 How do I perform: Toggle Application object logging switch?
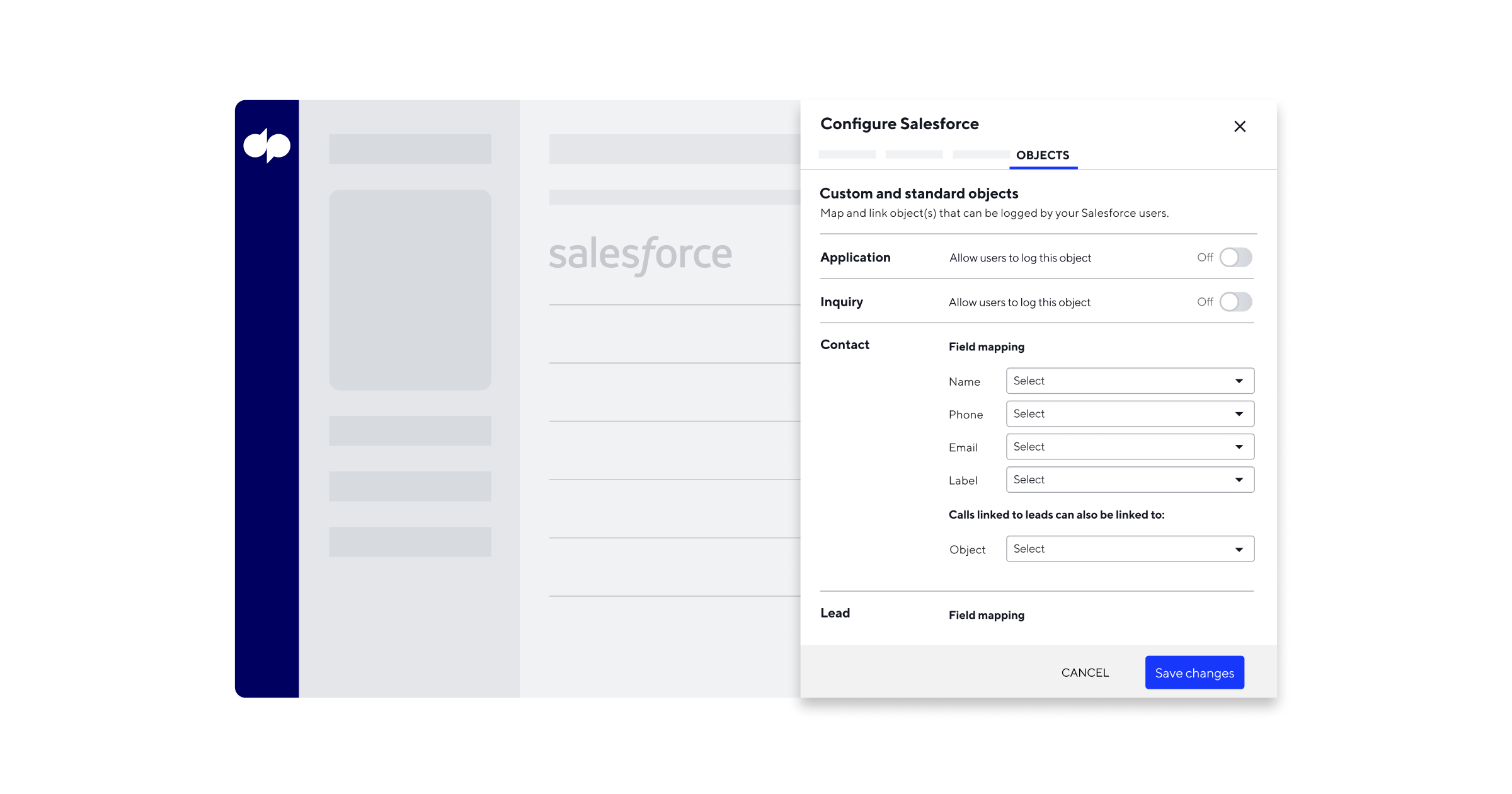click(1235, 257)
